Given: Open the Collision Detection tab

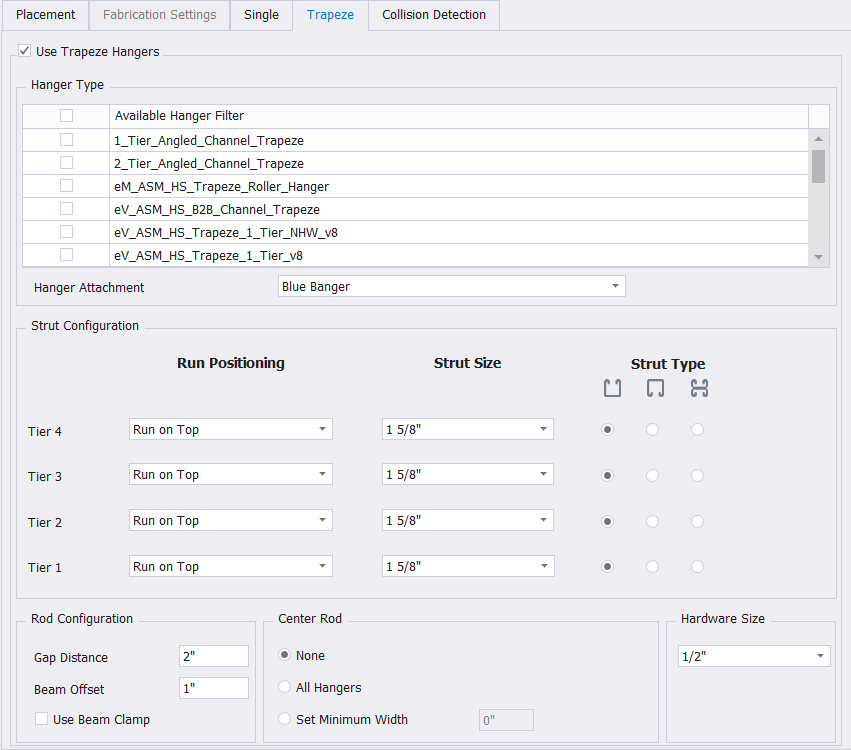Looking at the screenshot, I should click(434, 15).
